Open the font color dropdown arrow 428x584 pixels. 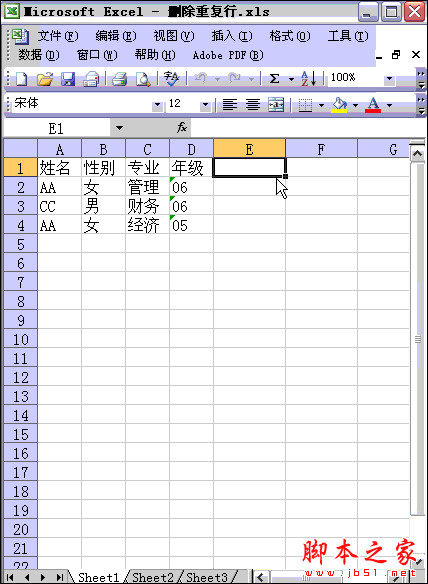[x=390, y=105]
